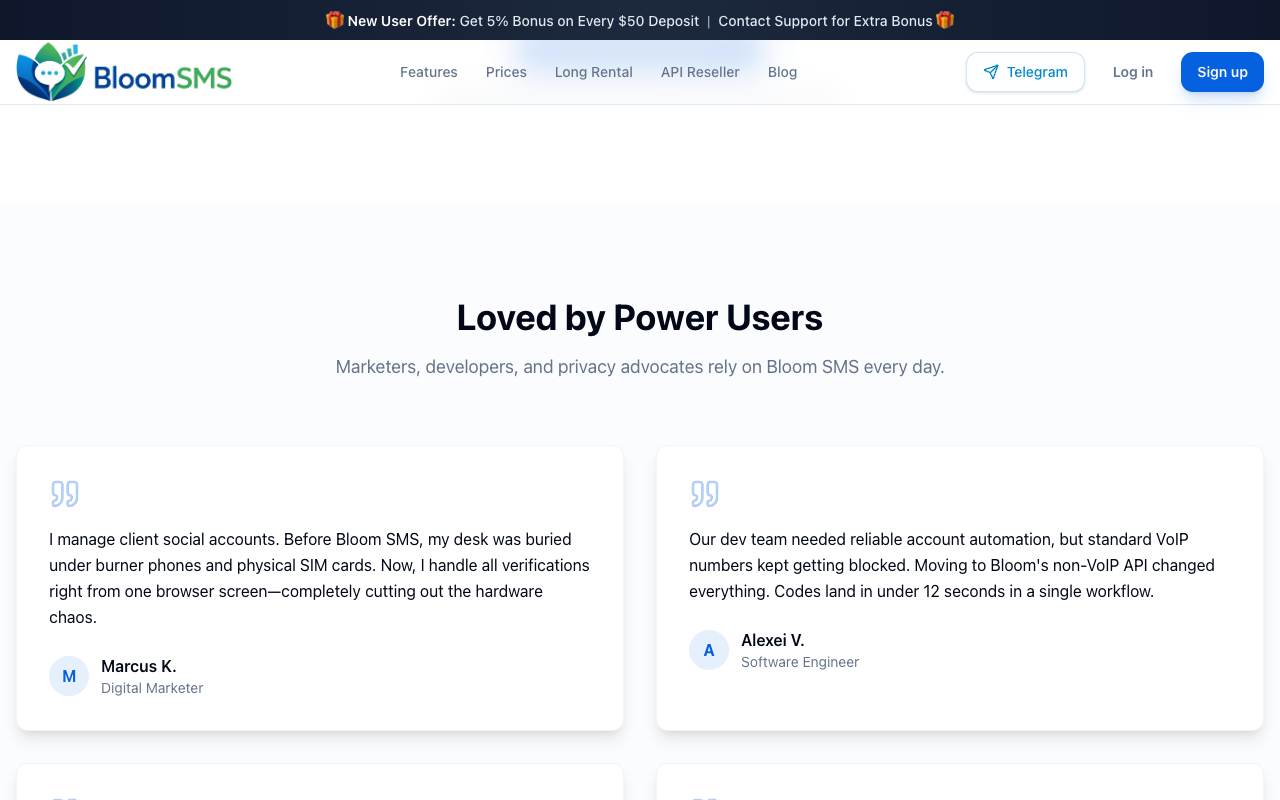Click Contact Support for Extra Bonus text
Screen dimensions: 1280x800
(x=825, y=21)
